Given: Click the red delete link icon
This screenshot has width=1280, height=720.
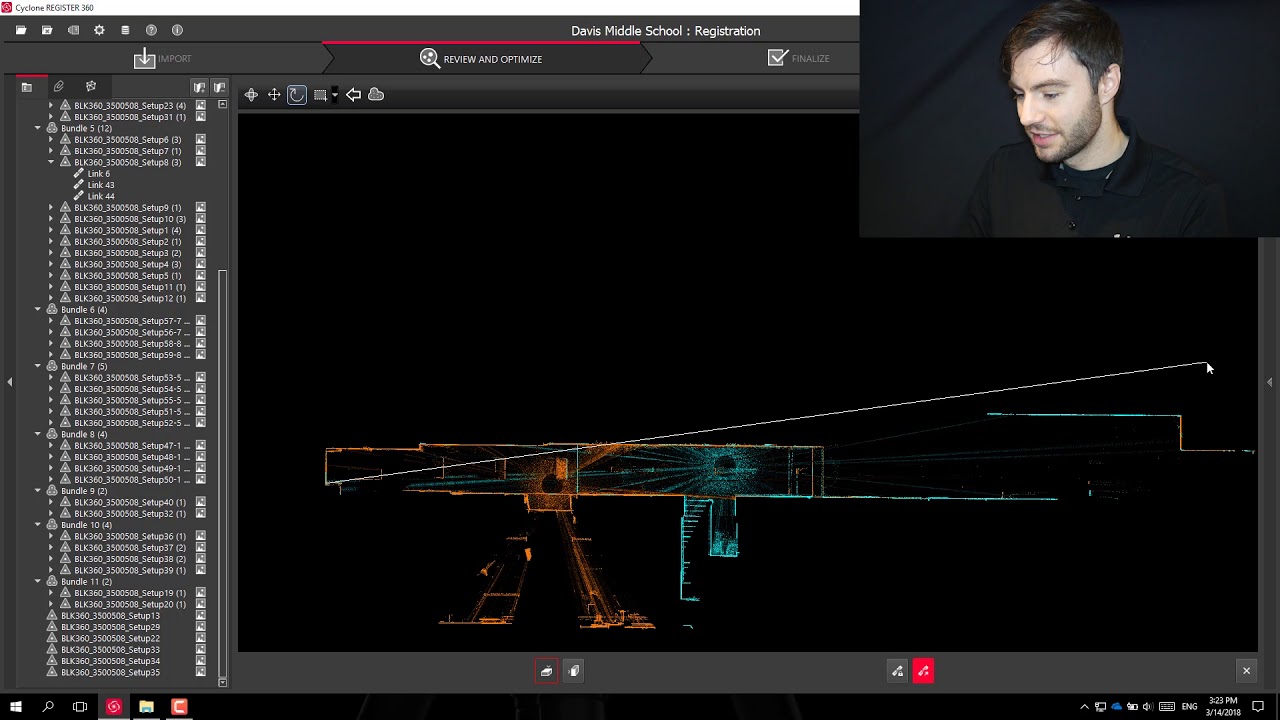Looking at the screenshot, I should click(x=923, y=671).
